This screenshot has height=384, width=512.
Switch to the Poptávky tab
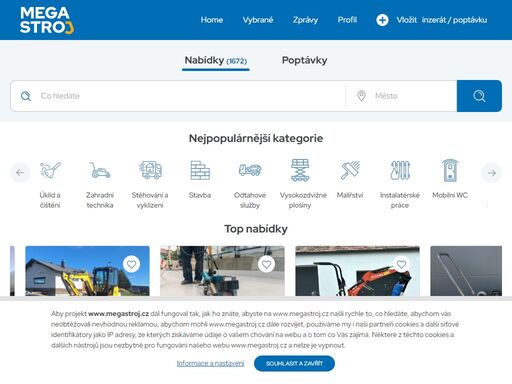pyautogui.click(x=304, y=60)
